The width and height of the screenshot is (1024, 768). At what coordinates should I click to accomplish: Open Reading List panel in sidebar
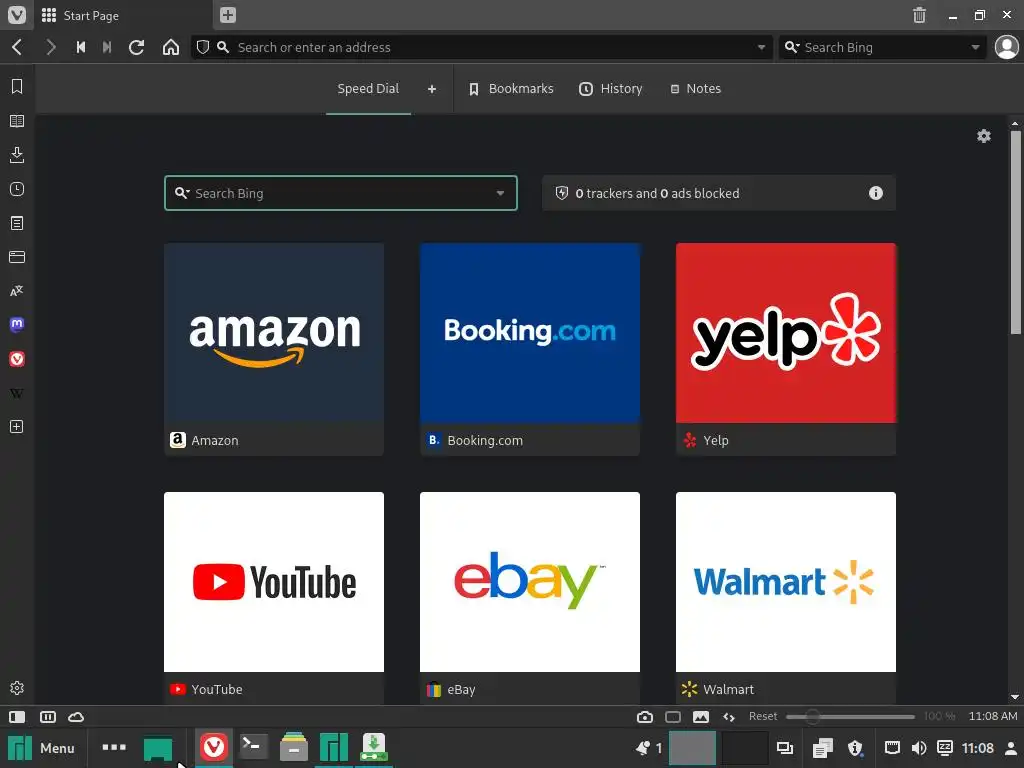pos(17,121)
